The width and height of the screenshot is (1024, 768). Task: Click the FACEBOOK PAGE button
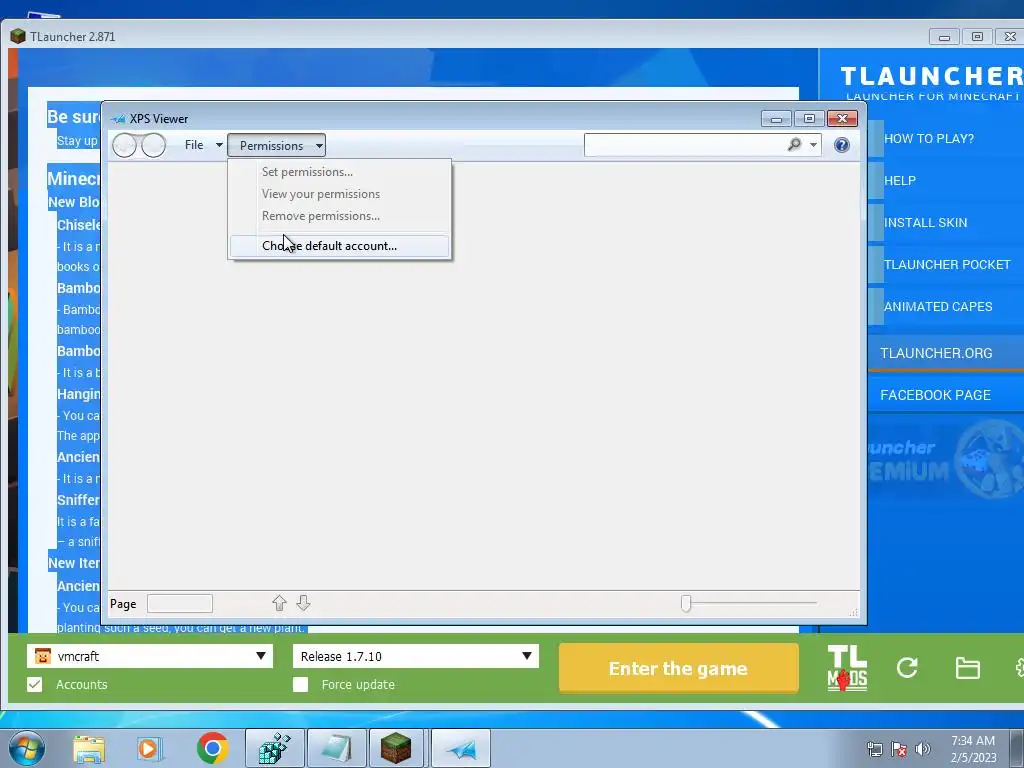tap(946, 395)
